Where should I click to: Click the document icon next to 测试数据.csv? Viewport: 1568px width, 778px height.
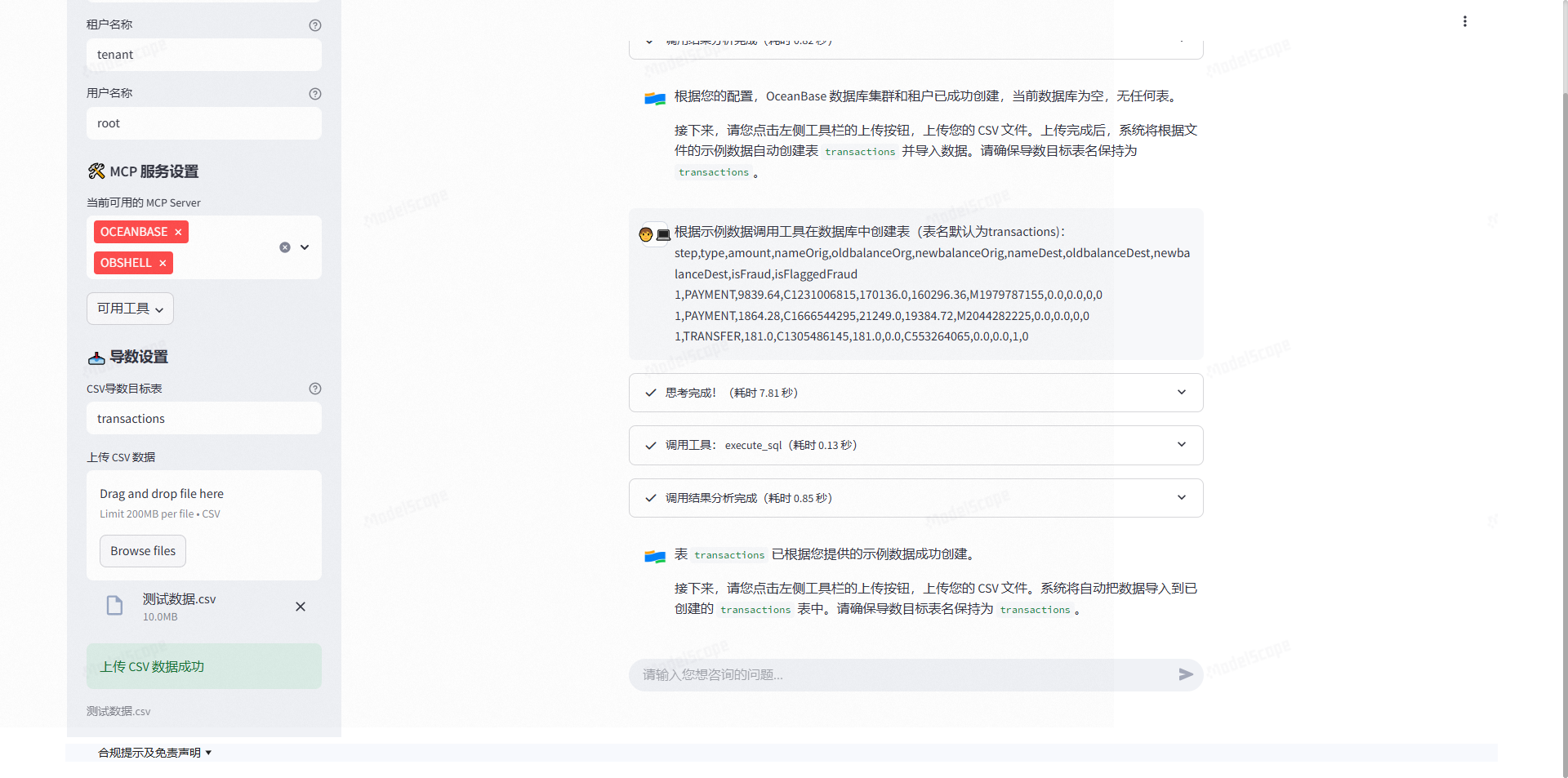[114, 606]
